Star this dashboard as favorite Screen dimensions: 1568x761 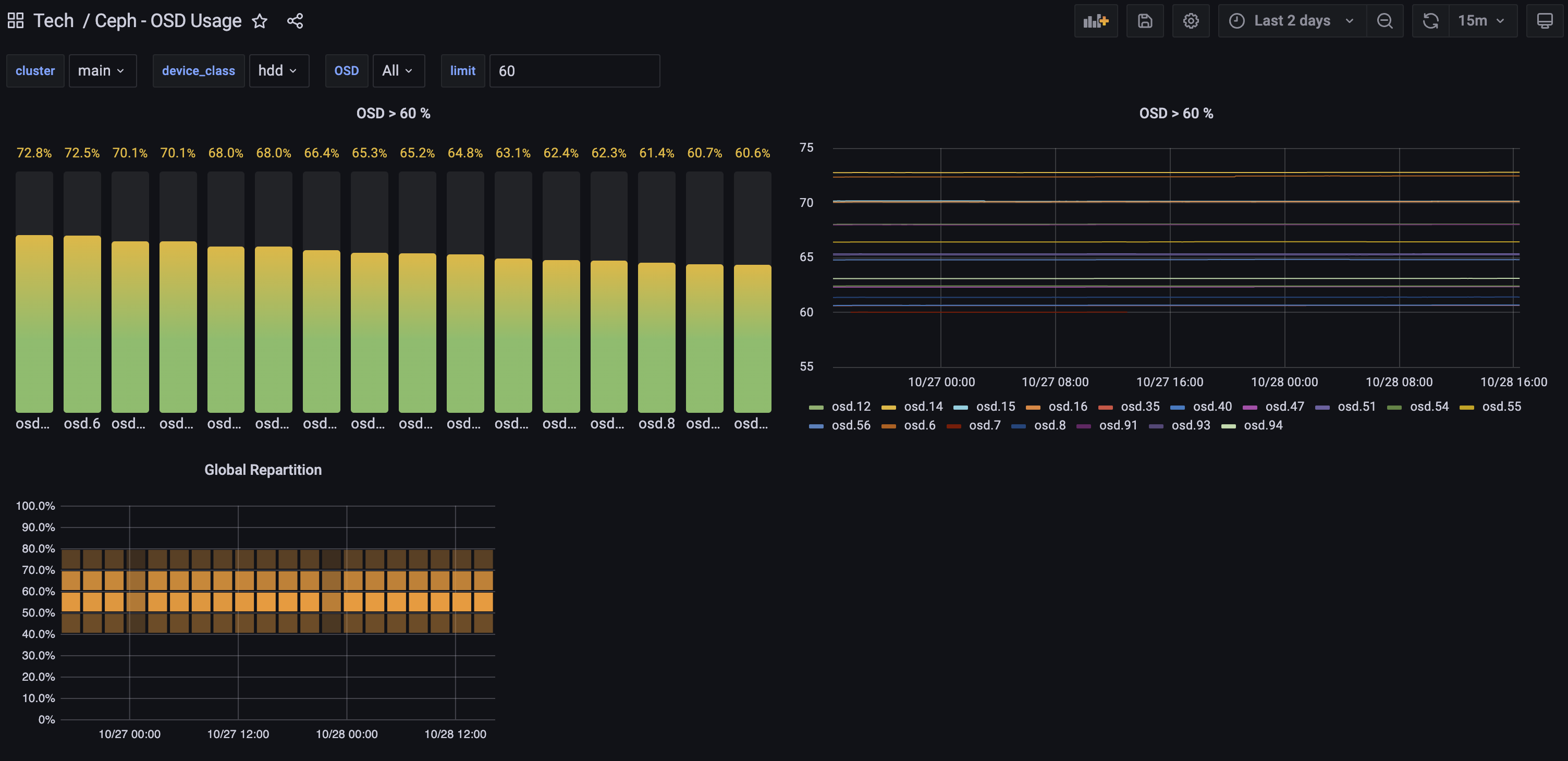(260, 21)
